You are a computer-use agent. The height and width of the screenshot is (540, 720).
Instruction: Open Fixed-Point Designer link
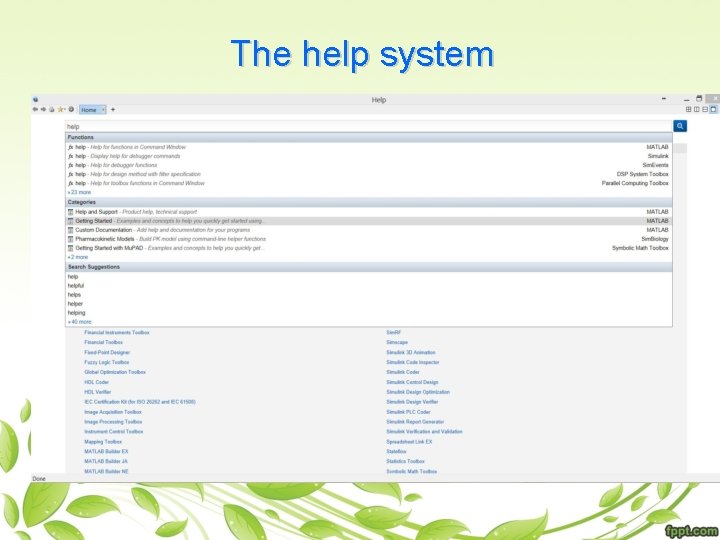107,353
